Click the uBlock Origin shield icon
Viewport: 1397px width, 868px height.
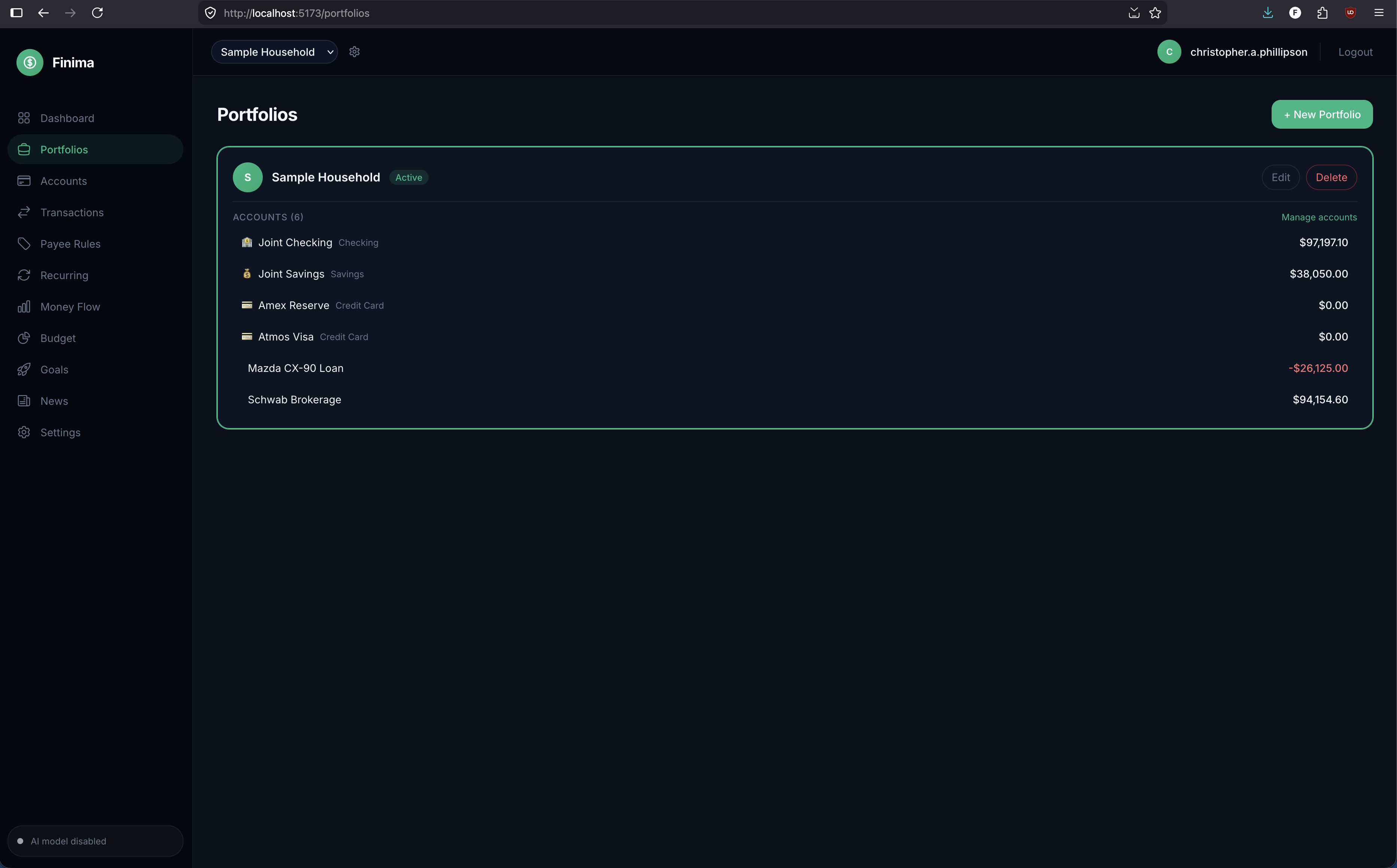point(1351,13)
